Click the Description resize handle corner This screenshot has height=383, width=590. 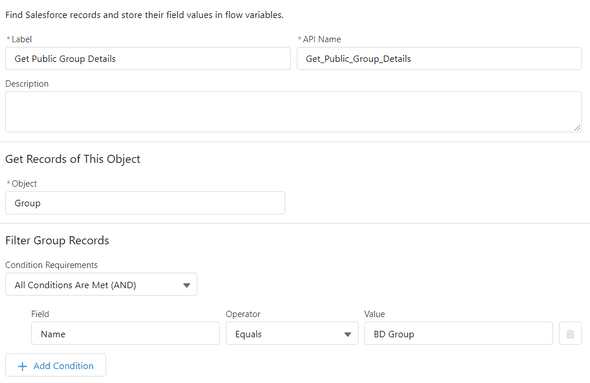[x=577, y=128]
